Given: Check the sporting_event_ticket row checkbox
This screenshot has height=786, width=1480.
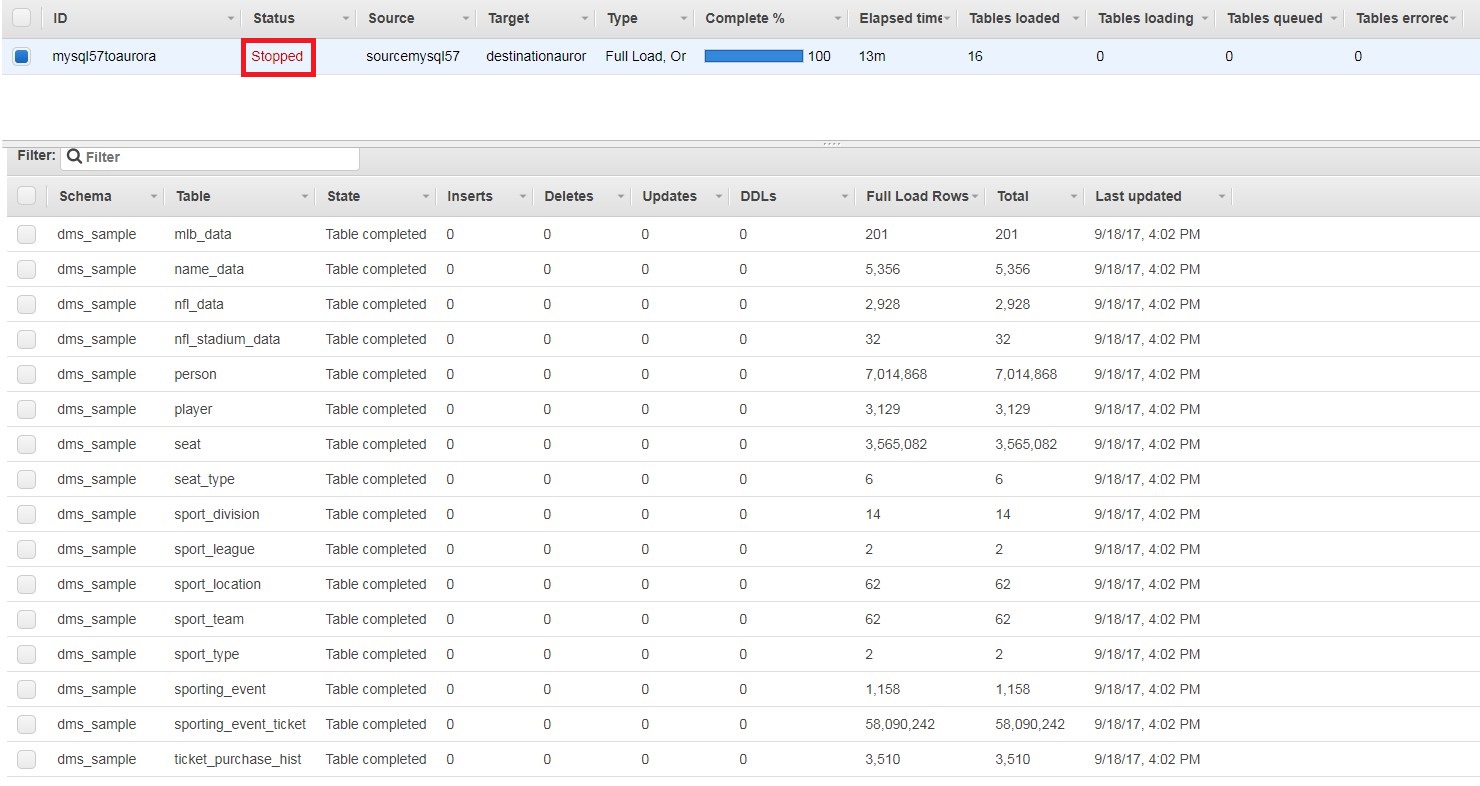Looking at the screenshot, I should [x=27, y=724].
